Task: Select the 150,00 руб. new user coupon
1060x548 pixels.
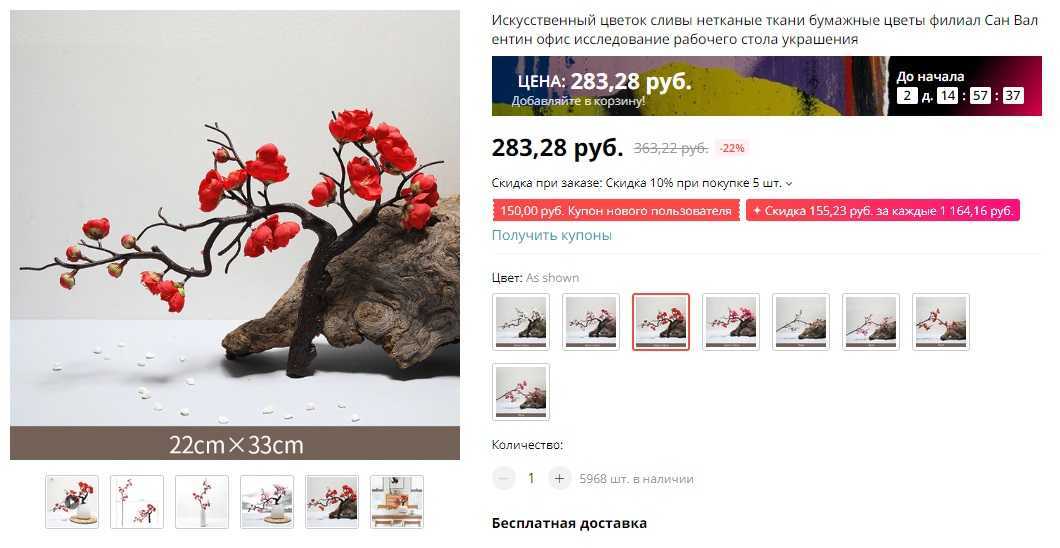Action: 616,211
